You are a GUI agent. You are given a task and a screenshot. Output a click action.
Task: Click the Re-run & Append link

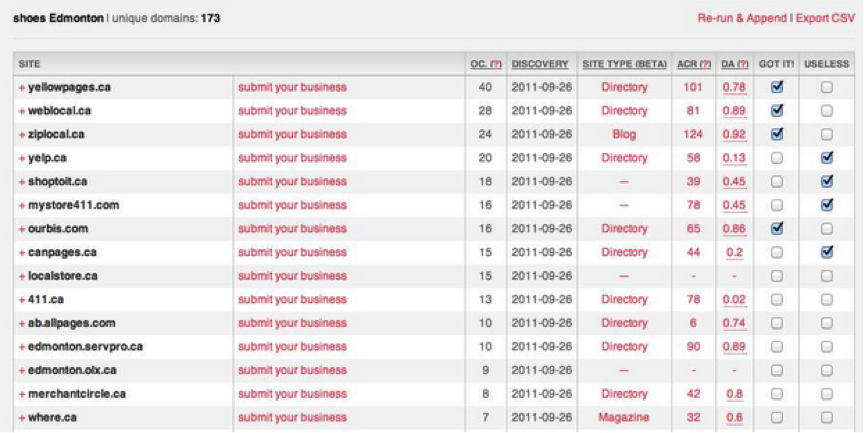[742, 18]
